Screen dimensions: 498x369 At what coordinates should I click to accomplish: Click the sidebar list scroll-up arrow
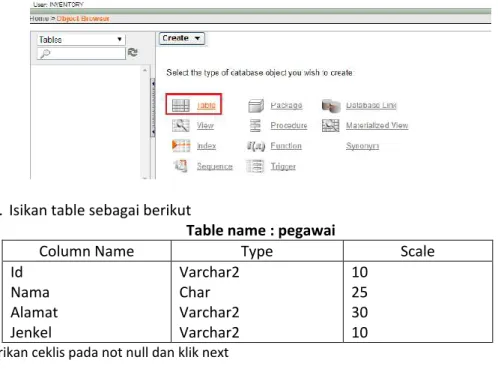pyautogui.click(x=145, y=70)
